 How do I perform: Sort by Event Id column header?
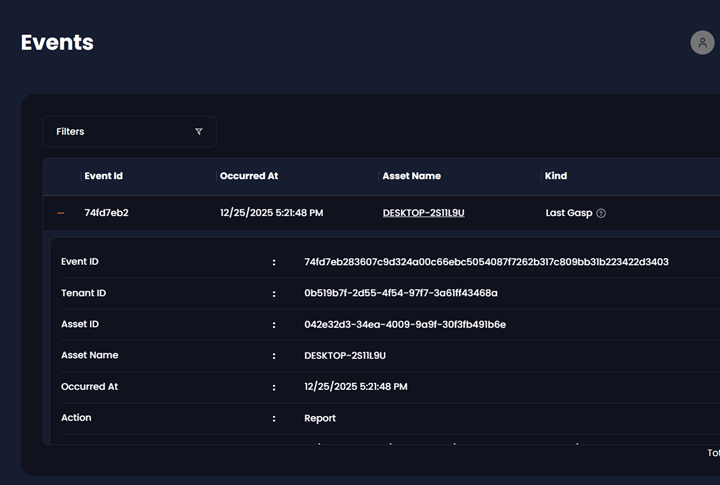click(103, 176)
